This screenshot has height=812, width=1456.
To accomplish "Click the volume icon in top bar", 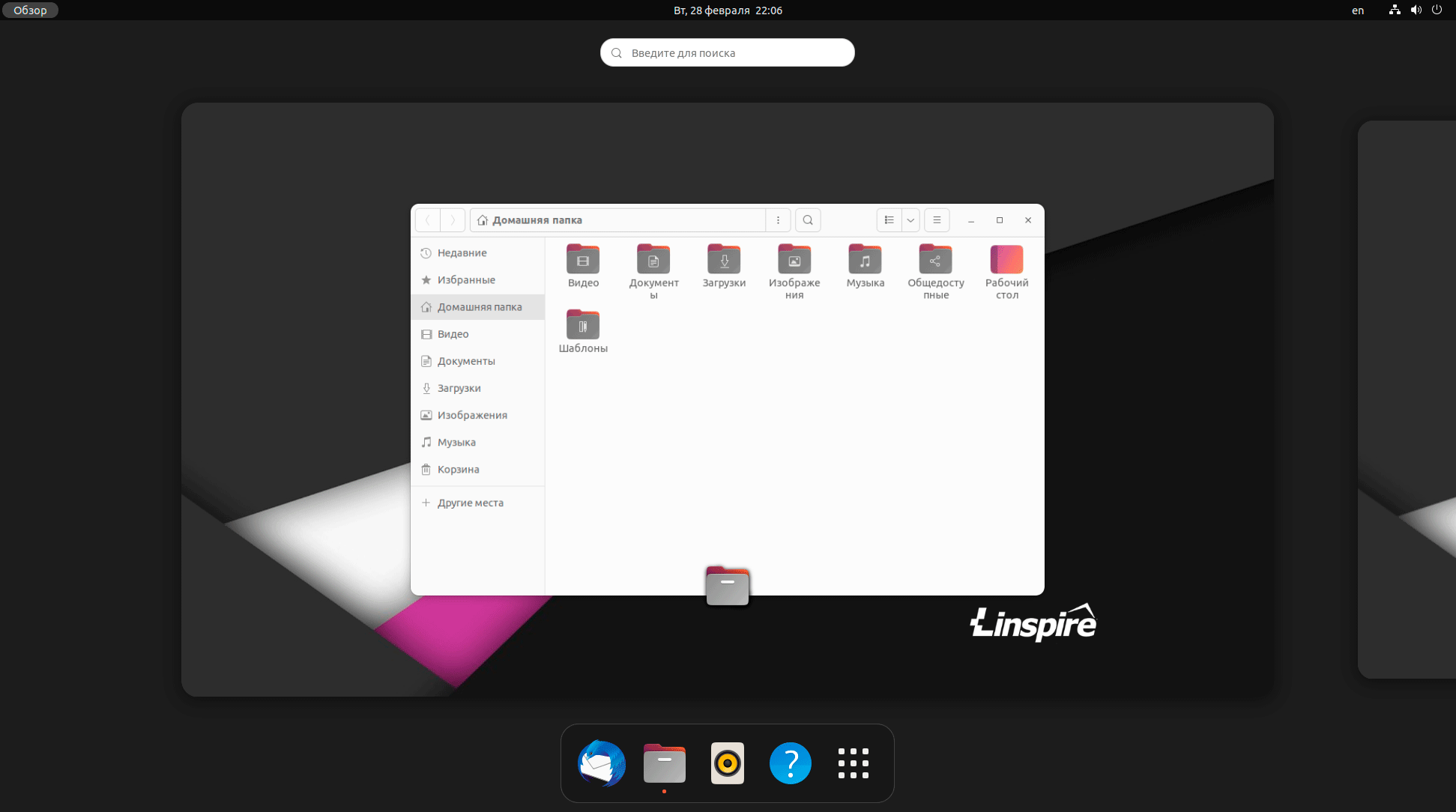I will pyautogui.click(x=1416, y=10).
